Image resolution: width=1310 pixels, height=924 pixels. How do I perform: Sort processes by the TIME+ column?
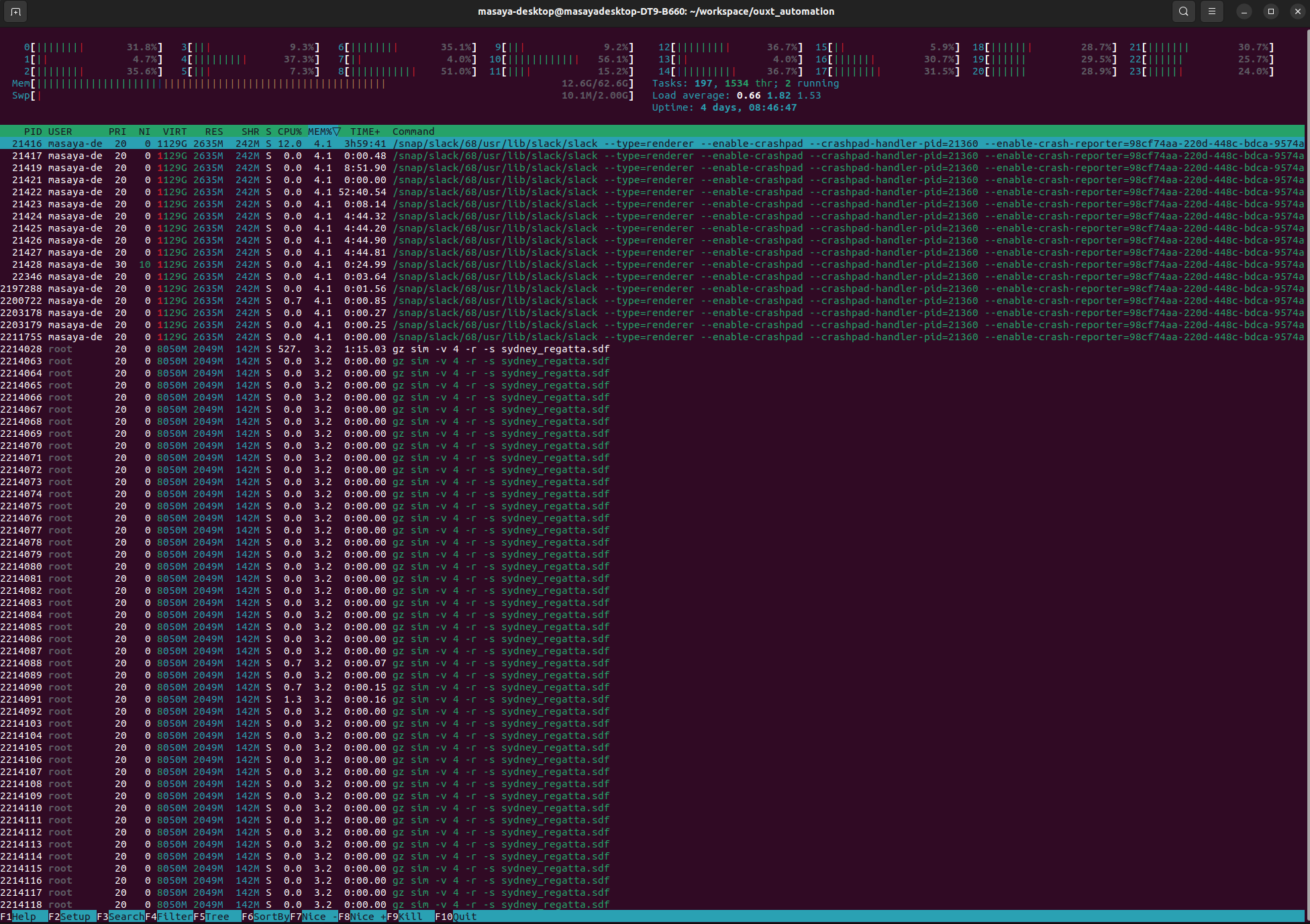364,132
